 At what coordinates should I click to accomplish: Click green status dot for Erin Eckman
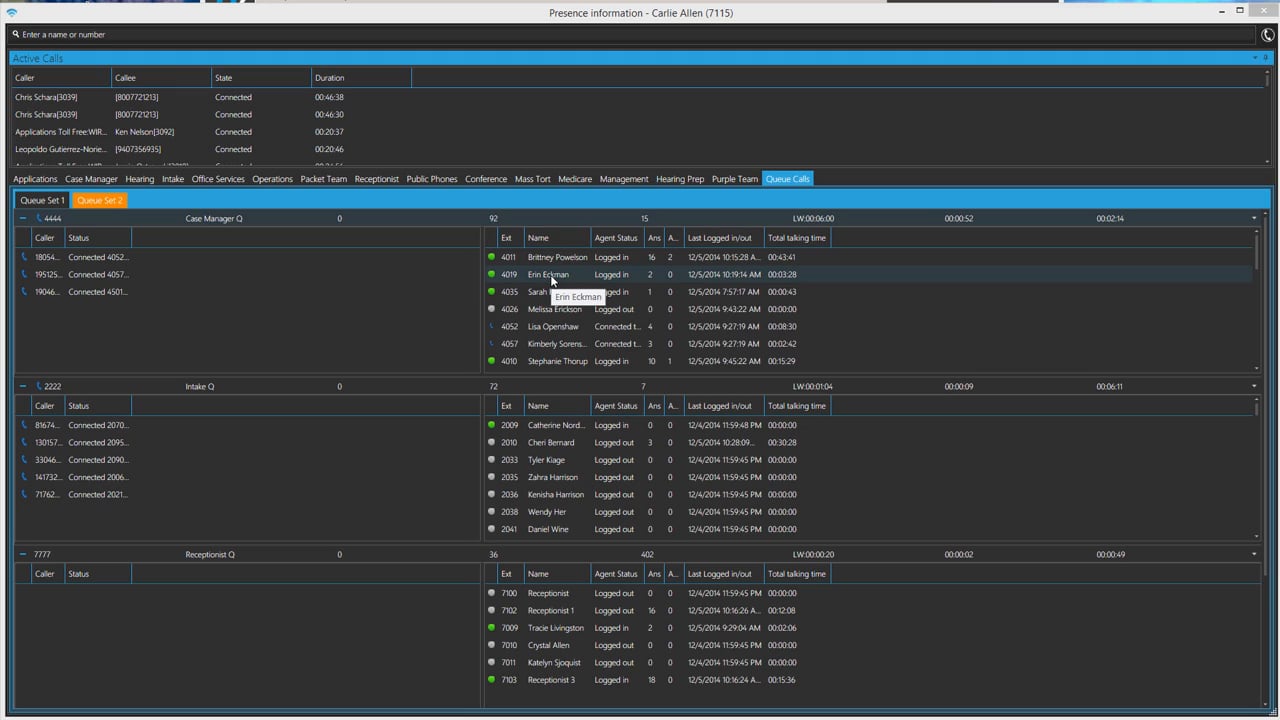click(491, 274)
